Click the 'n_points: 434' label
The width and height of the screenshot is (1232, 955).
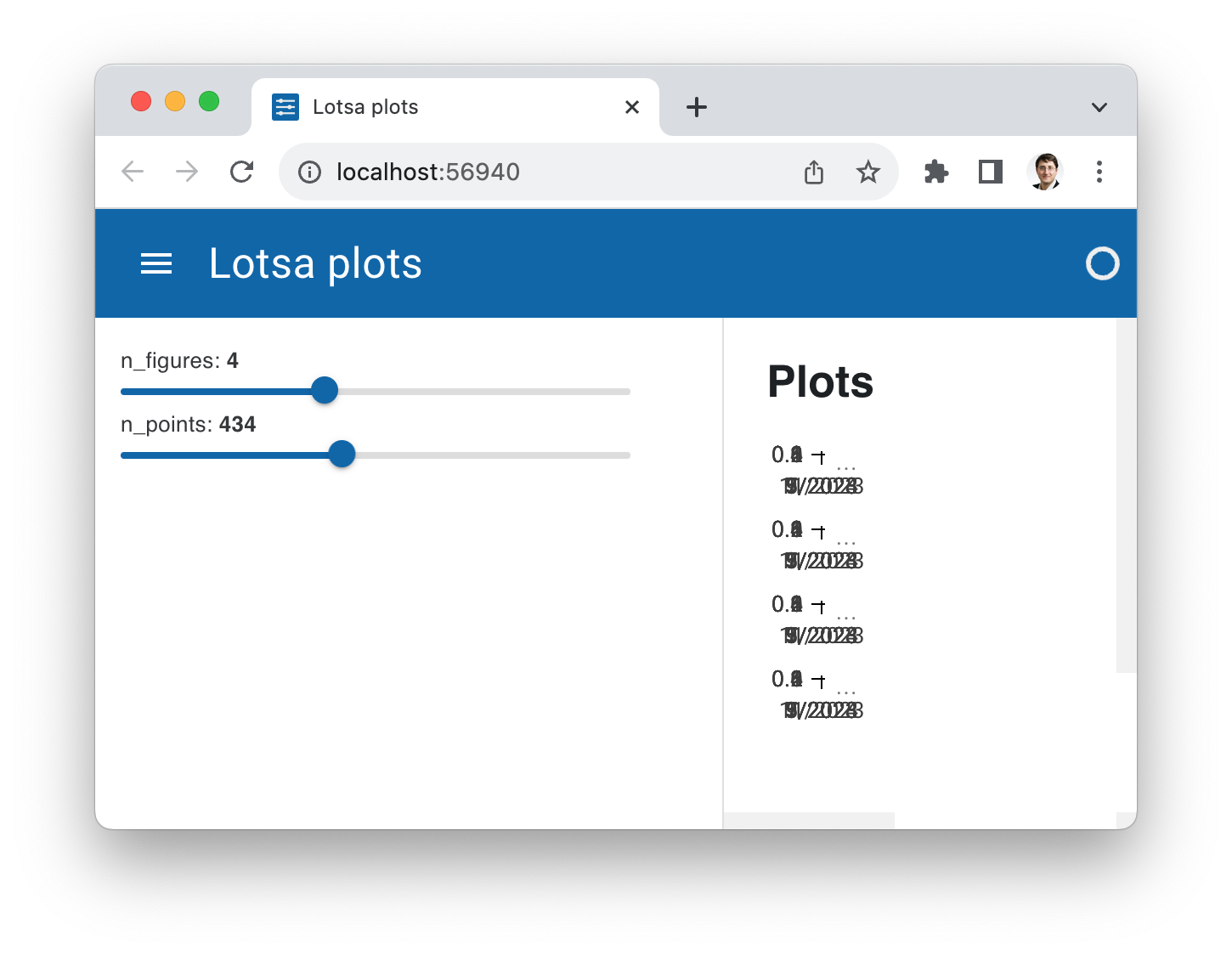coord(188,425)
